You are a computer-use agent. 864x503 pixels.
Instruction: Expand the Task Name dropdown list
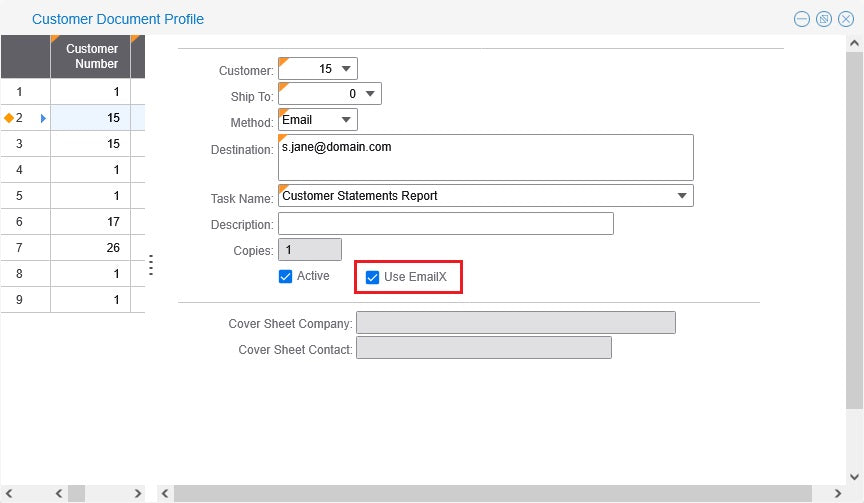[x=682, y=196]
